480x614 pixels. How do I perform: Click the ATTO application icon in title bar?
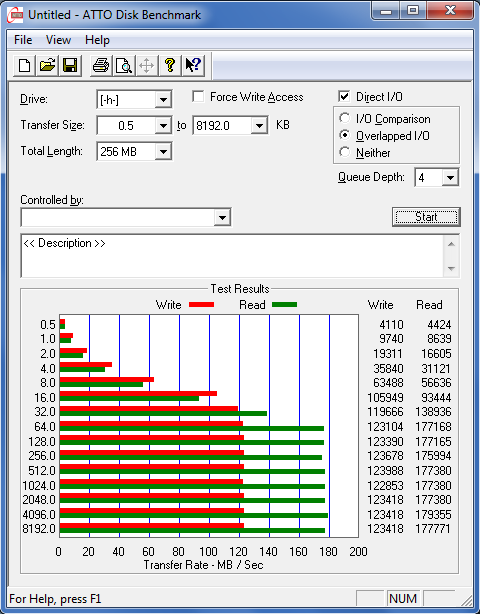tap(15, 15)
